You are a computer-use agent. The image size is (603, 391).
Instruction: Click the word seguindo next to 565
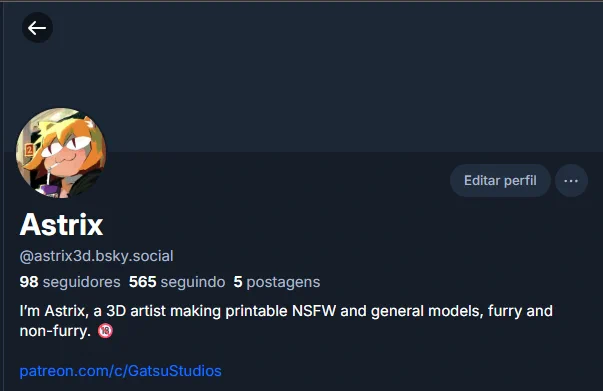coord(193,282)
